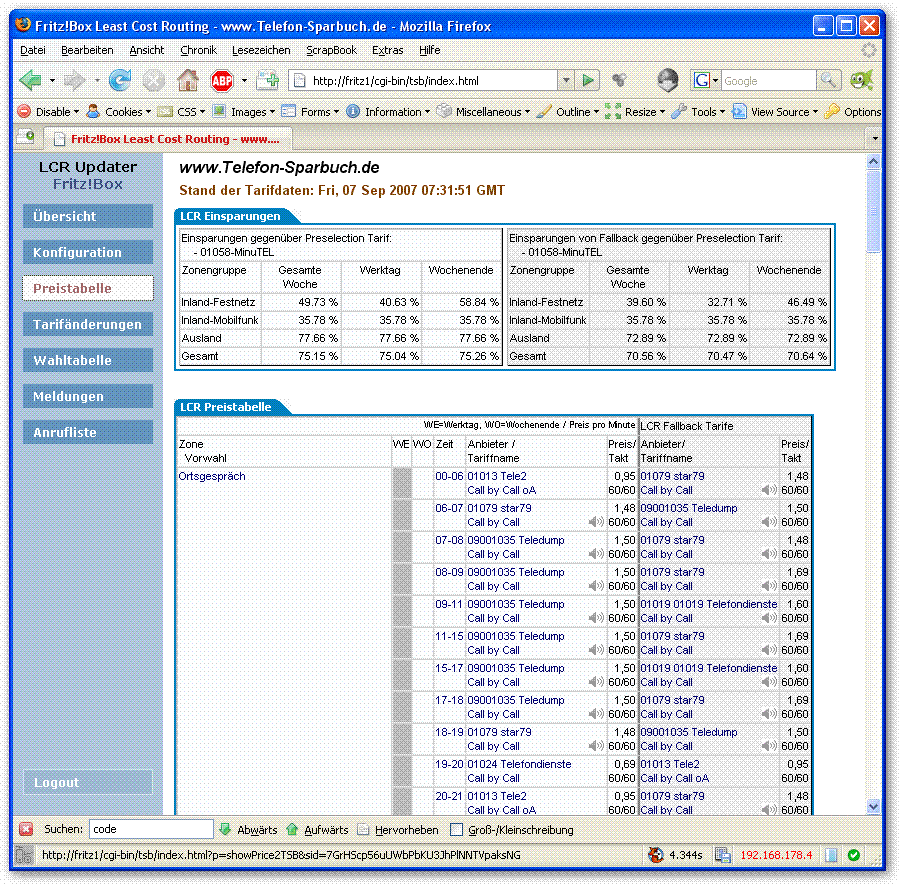The image size is (900, 885).
Task: Open the Konfiguration sidebar page
Action: 88,253
